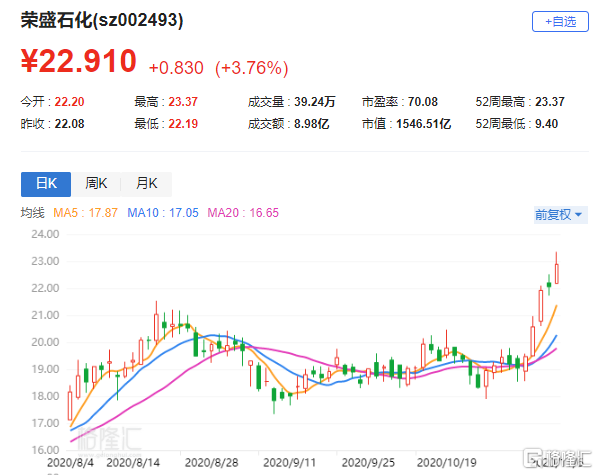Click the current price ¥22.910
This screenshot has height=475, width=598.
pos(79,61)
